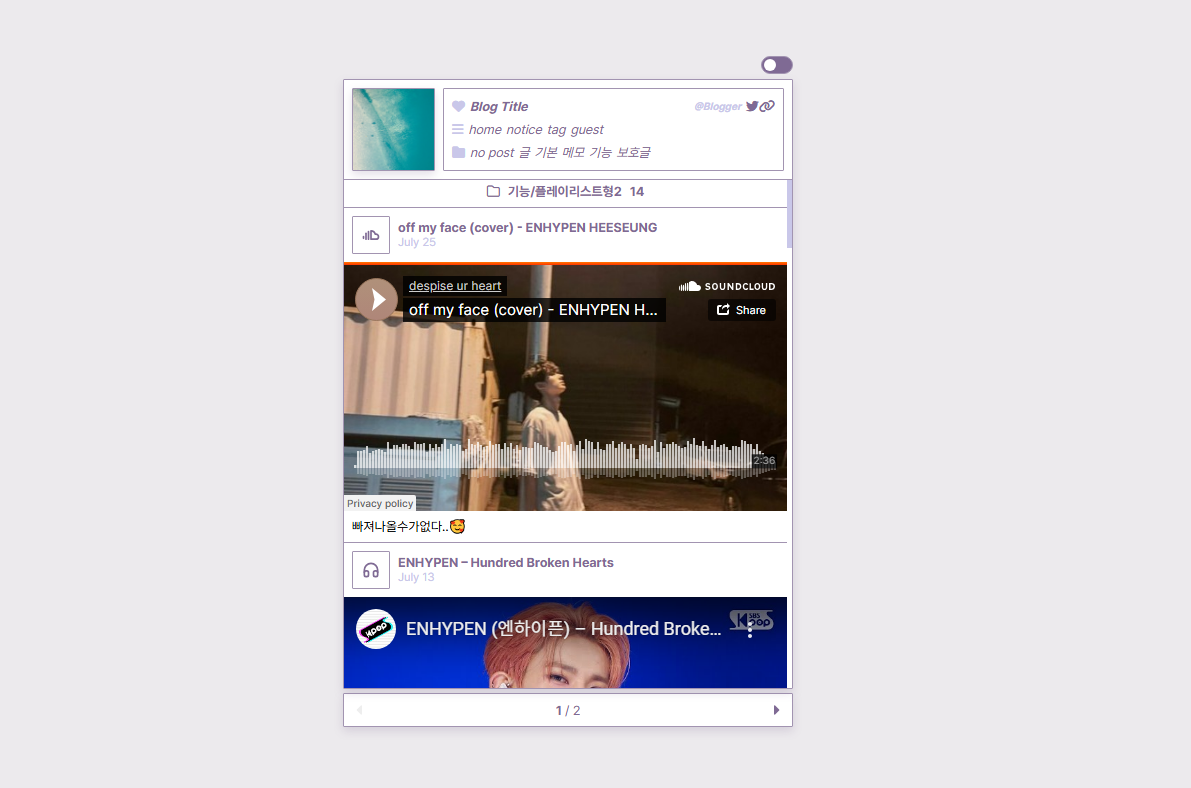Toggle the dark mode switch
This screenshot has width=1191, height=788.
pyautogui.click(x=776, y=65)
